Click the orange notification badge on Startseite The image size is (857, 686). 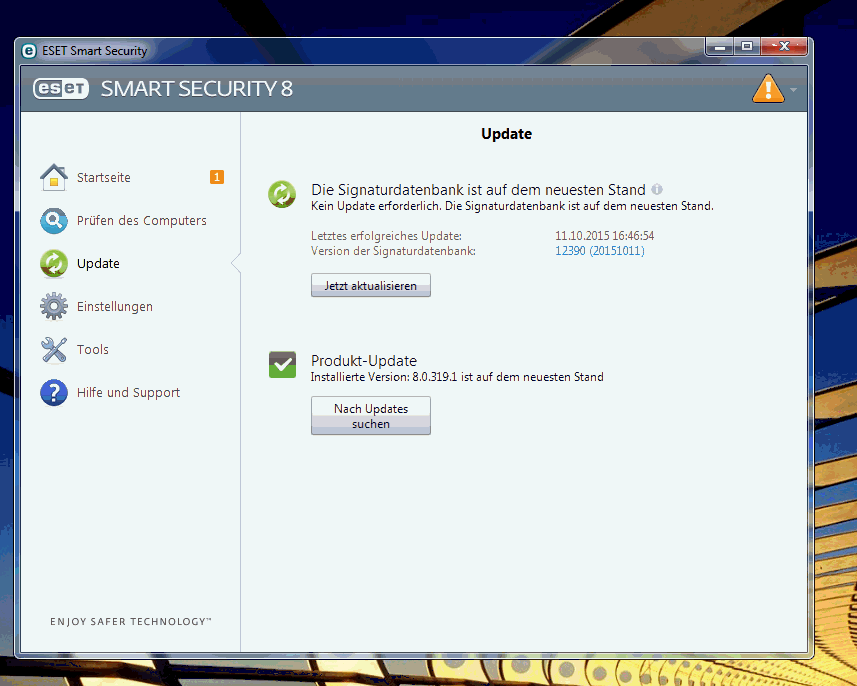217,177
